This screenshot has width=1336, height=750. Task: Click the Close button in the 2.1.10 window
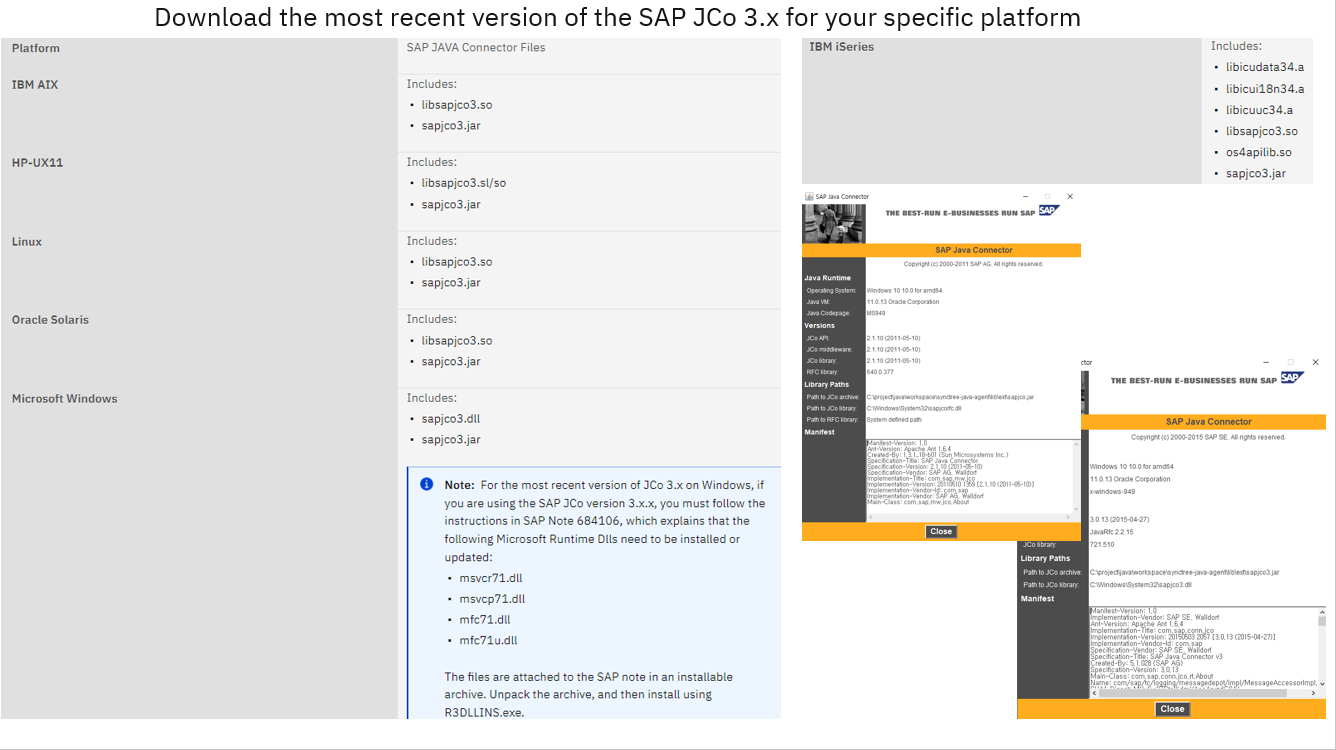pos(941,532)
